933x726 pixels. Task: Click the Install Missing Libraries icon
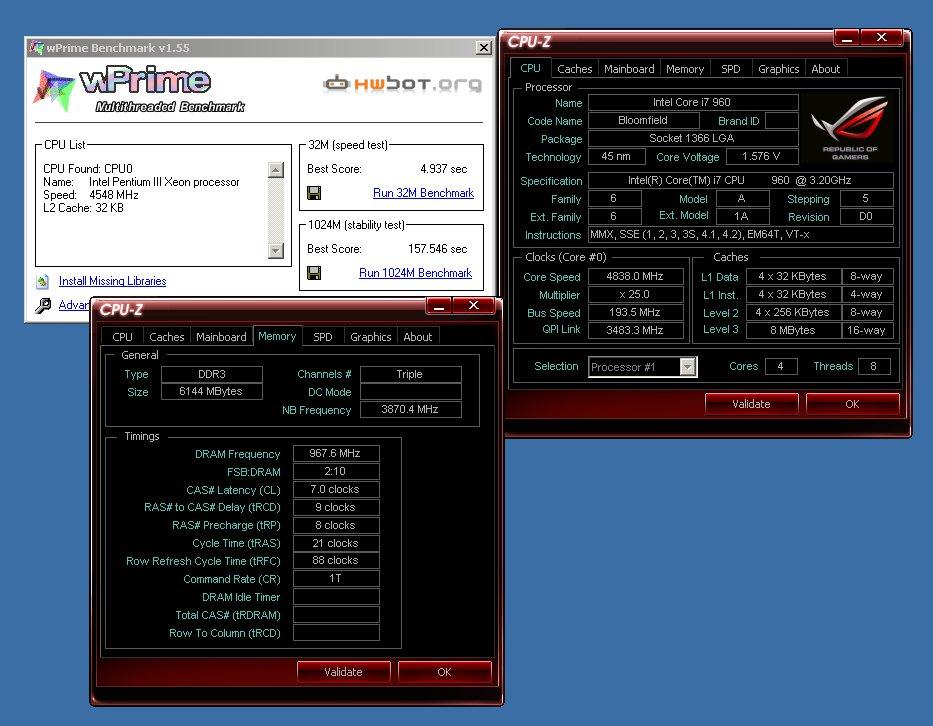pyautogui.click(x=43, y=281)
